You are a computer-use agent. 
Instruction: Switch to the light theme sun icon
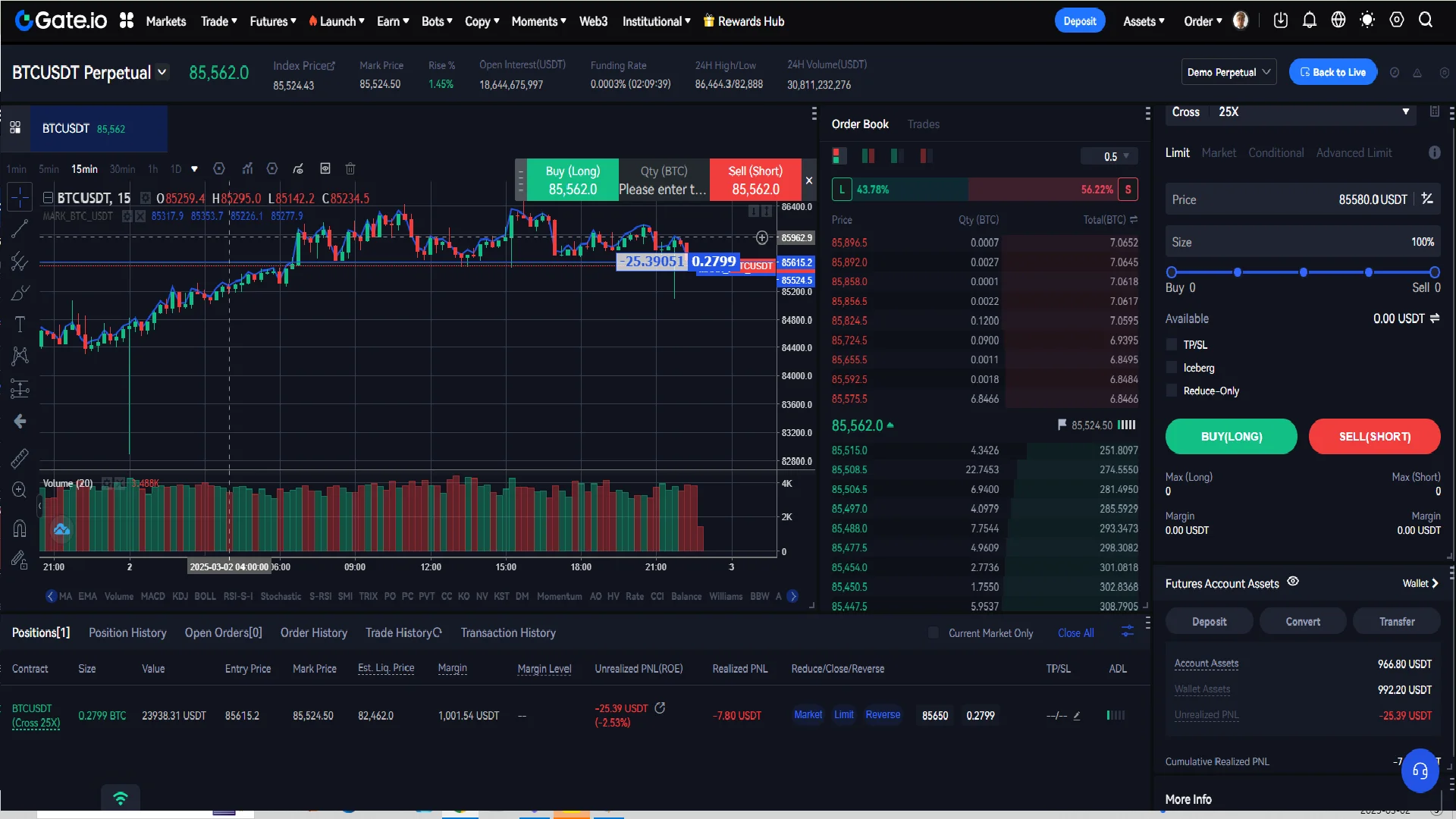(x=1367, y=20)
